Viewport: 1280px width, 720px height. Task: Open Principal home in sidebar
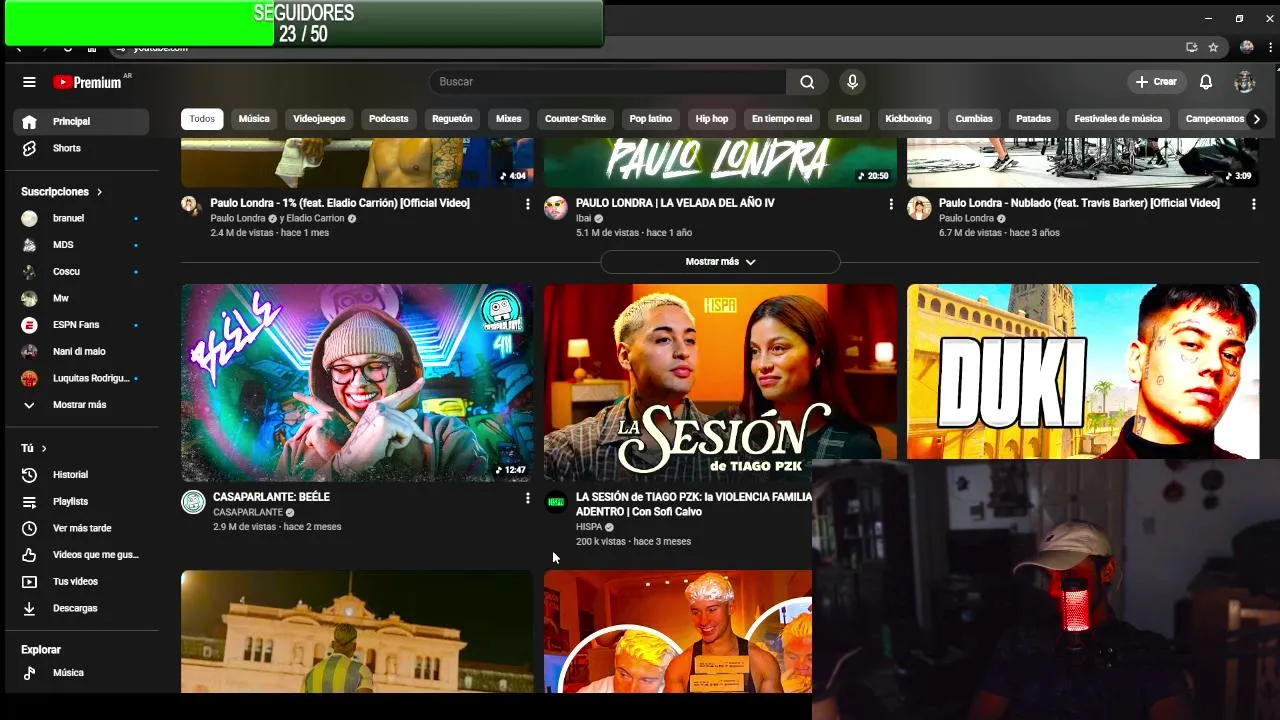click(81, 121)
